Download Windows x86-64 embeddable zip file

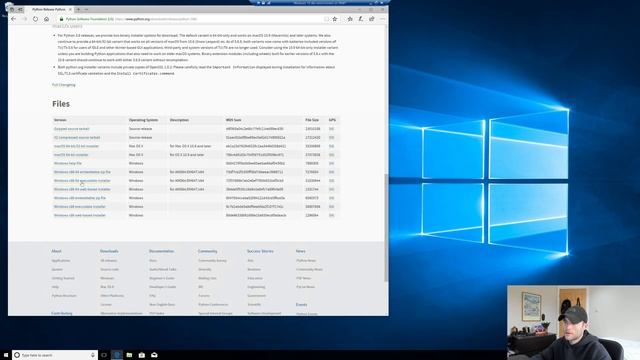82,172
